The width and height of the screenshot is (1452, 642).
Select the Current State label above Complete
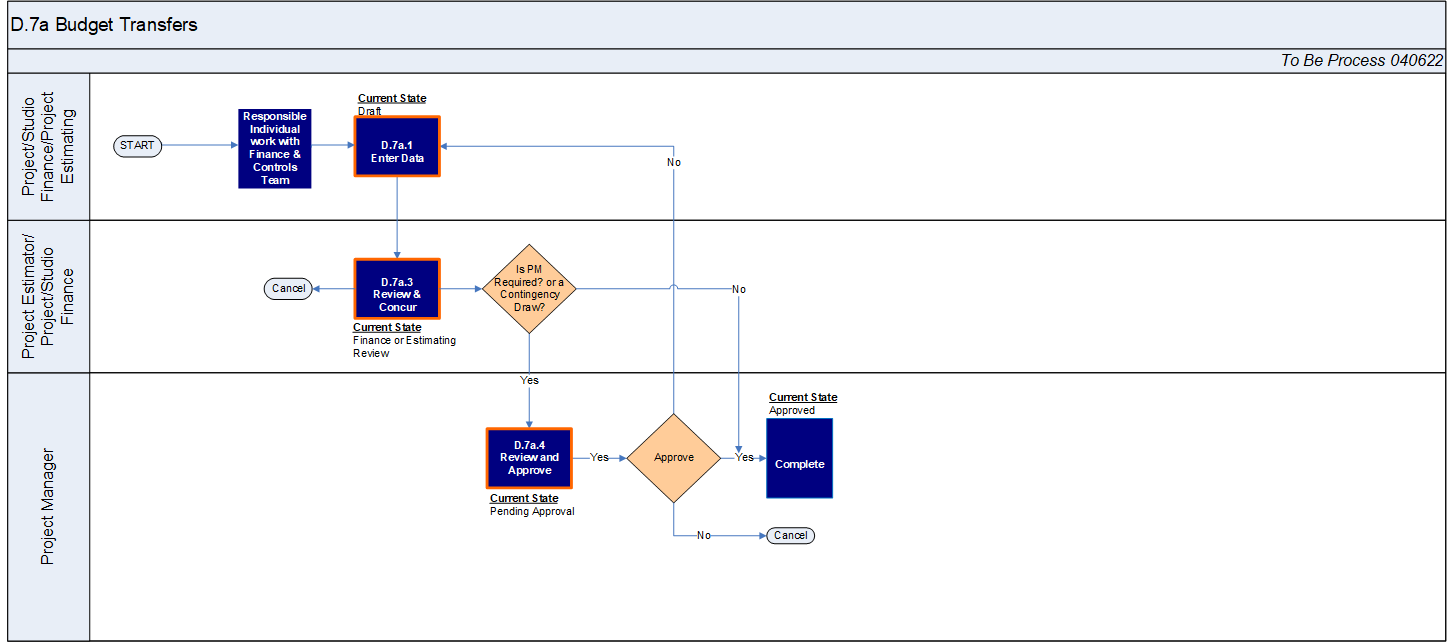click(x=803, y=398)
